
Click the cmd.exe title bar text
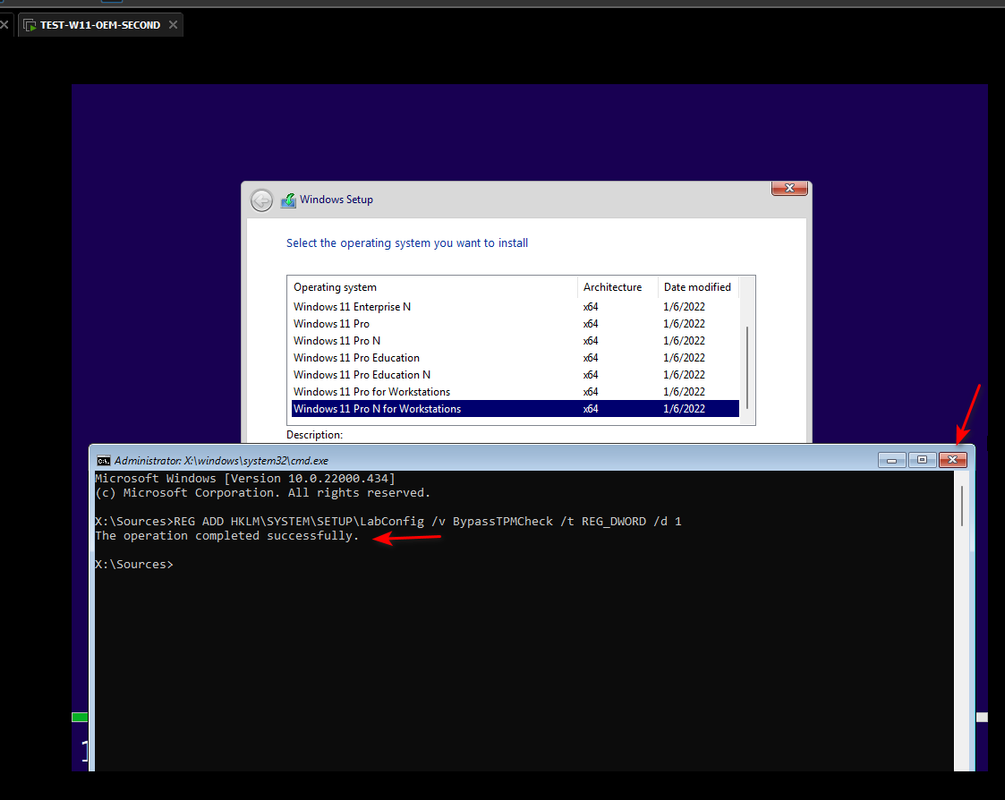pos(221,460)
